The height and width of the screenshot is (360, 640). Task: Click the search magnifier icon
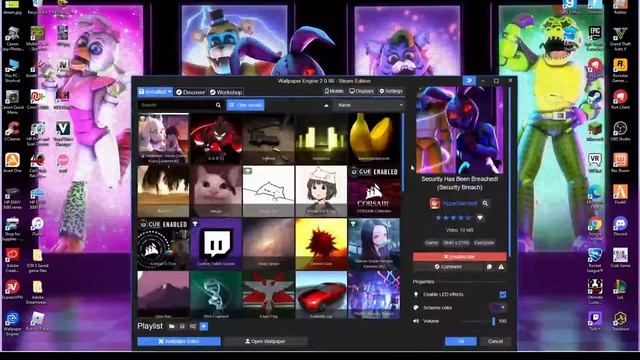pos(218,105)
